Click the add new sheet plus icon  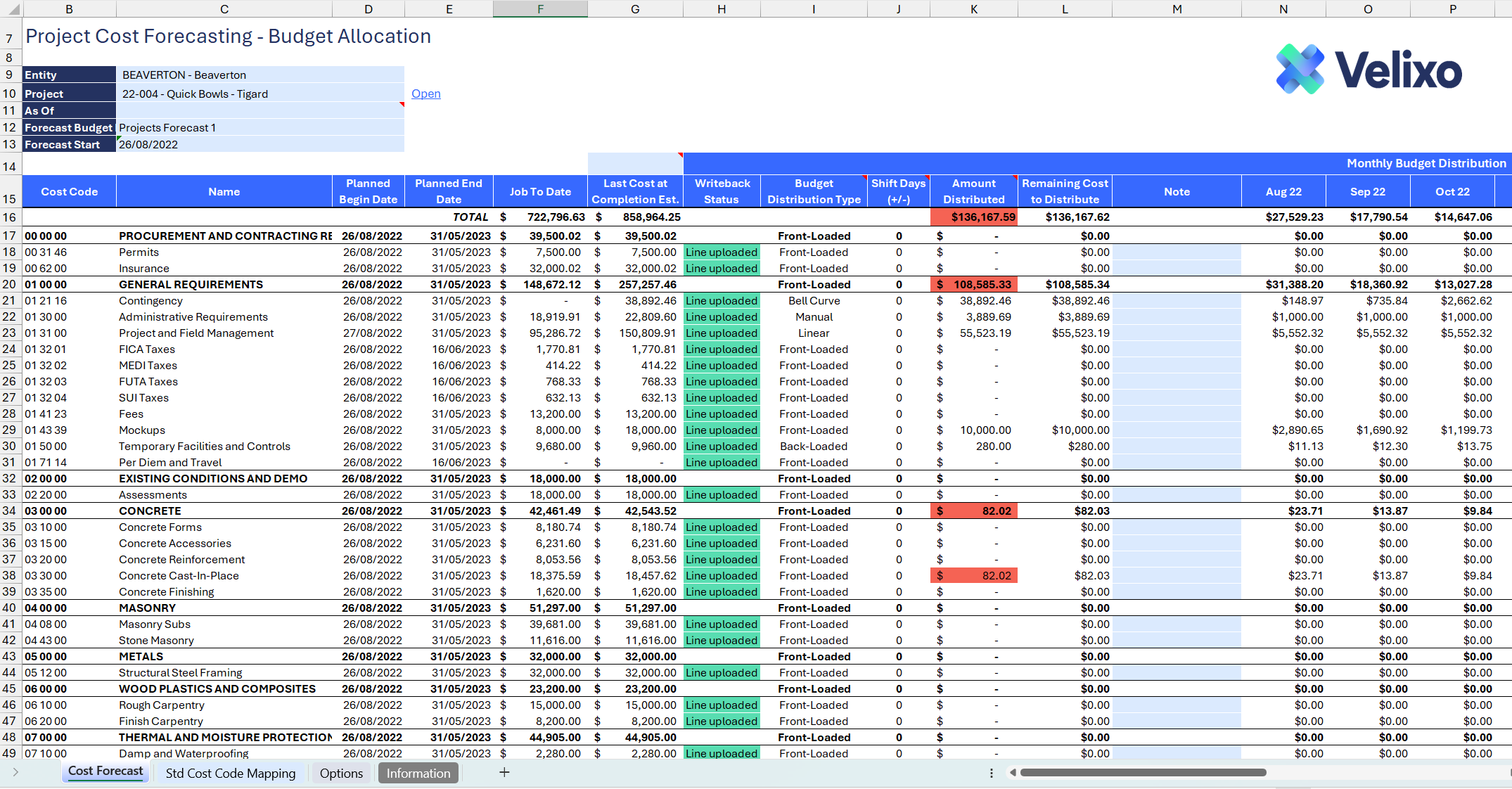(504, 772)
